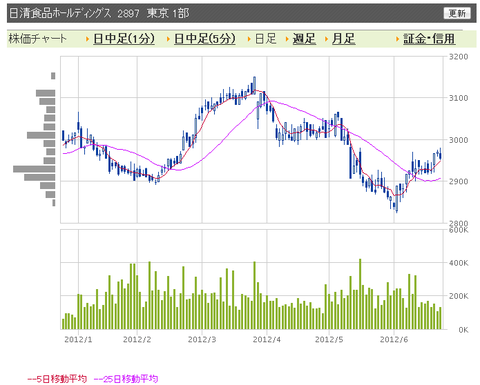Click the longest grey price-volume histogram bar
Viewport: 480px width, 385px height.
pyautogui.click(x=34, y=169)
